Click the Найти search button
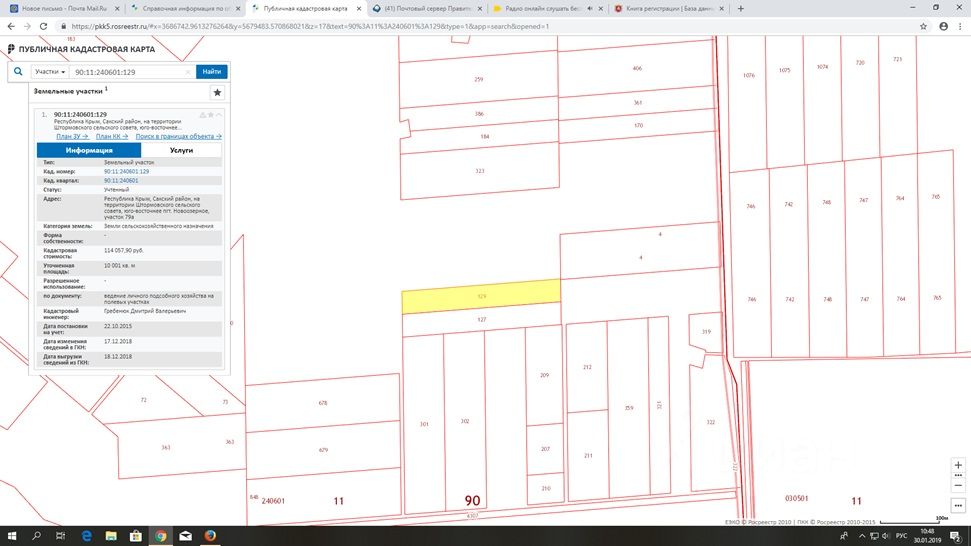 (212, 72)
